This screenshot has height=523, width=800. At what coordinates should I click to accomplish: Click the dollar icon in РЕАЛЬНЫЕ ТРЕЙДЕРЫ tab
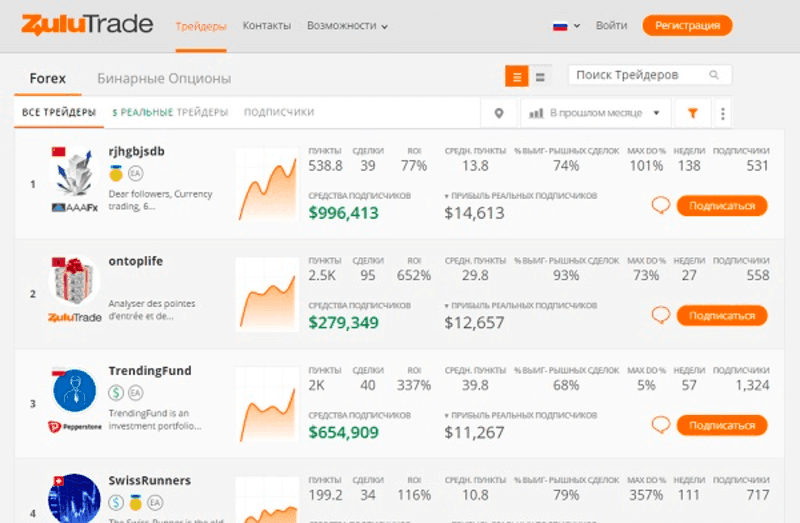115,112
